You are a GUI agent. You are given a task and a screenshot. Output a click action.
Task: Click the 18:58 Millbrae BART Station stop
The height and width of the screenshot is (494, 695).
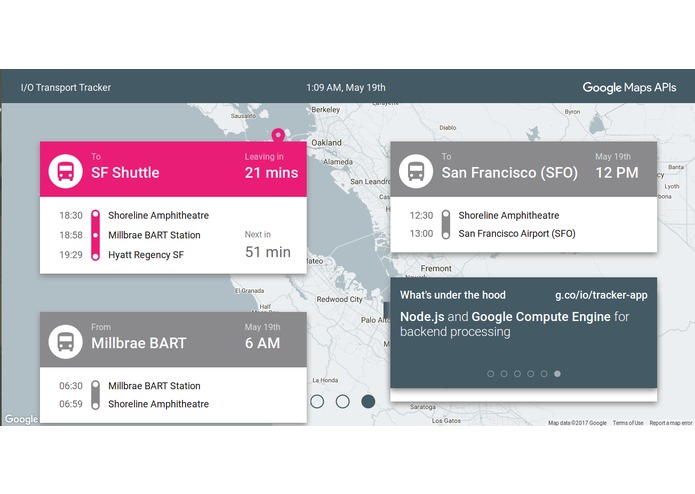tap(130, 235)
